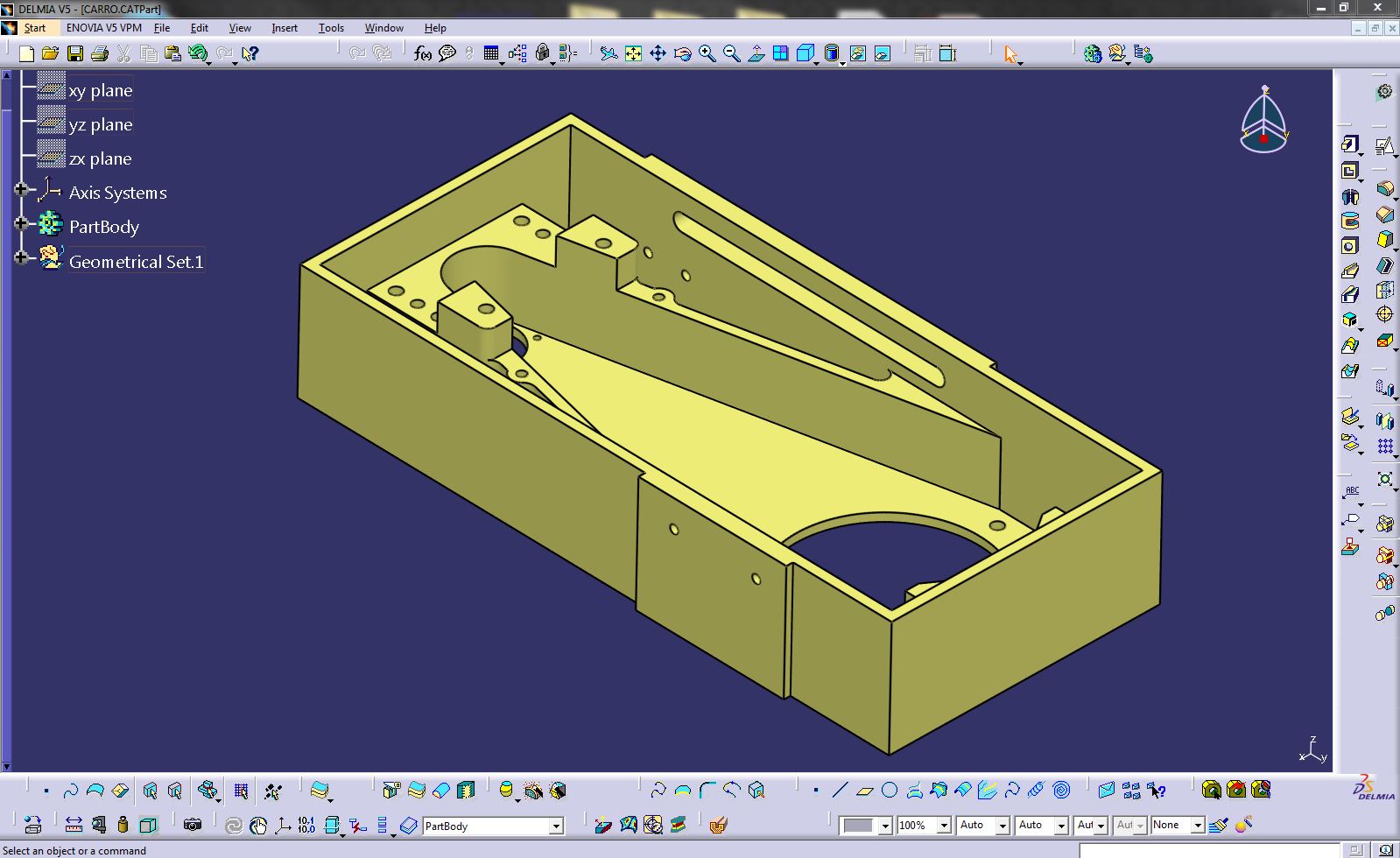Expand the Axis Systems tree node

click(x=21, y=189)
